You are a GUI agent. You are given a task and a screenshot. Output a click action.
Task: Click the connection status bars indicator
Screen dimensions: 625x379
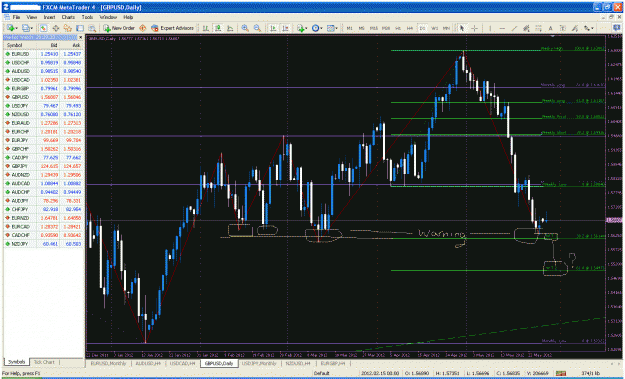pos(561,373)
